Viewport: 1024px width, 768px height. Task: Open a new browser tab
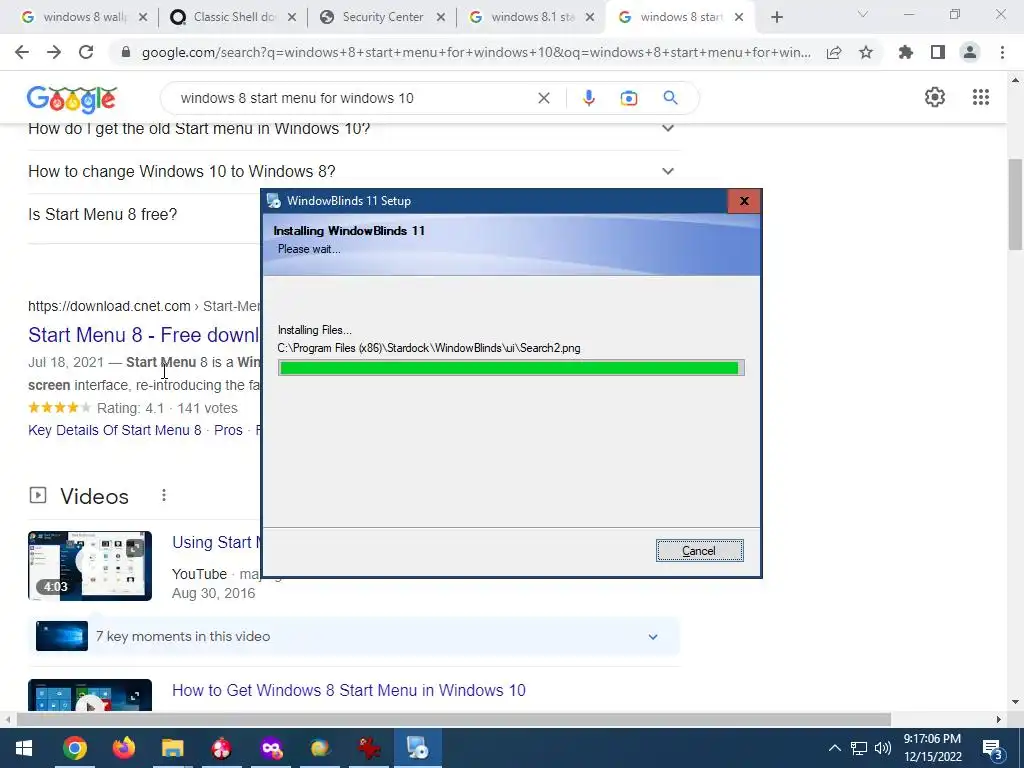click(776, 17)
